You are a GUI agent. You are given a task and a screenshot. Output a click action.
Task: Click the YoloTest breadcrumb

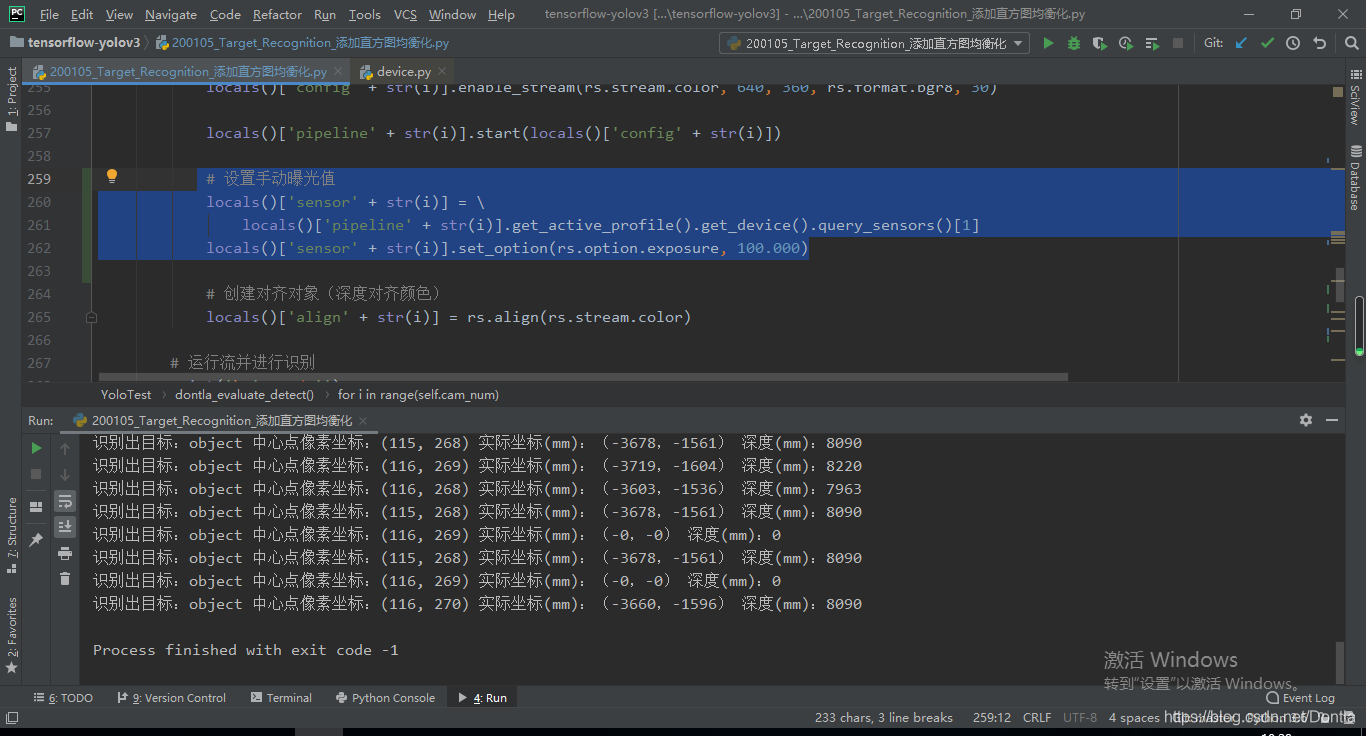coord(126,395)
